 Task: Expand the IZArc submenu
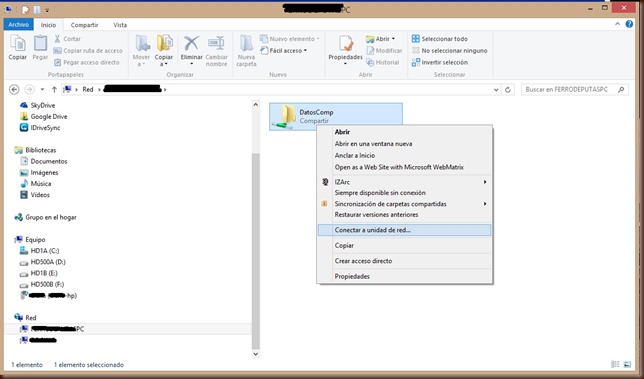[x=405, y=181]
